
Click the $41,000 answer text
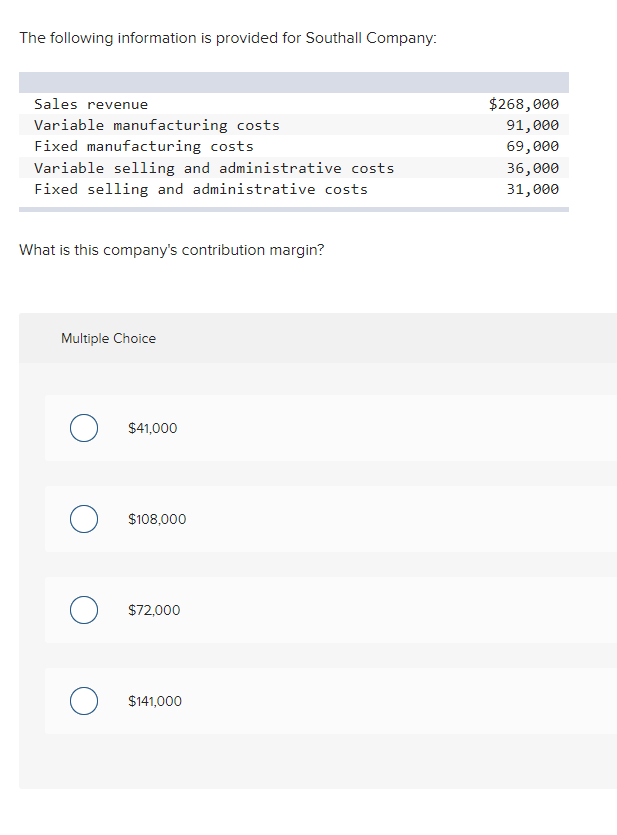(x=153, y=428)
